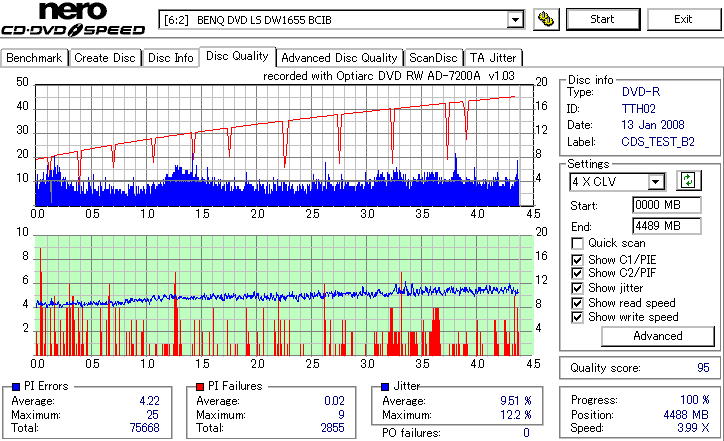This screenshot has height=441, width=724.
Task: Click Jitter maximum 12.2 %
Action: (x=516, y=415)
